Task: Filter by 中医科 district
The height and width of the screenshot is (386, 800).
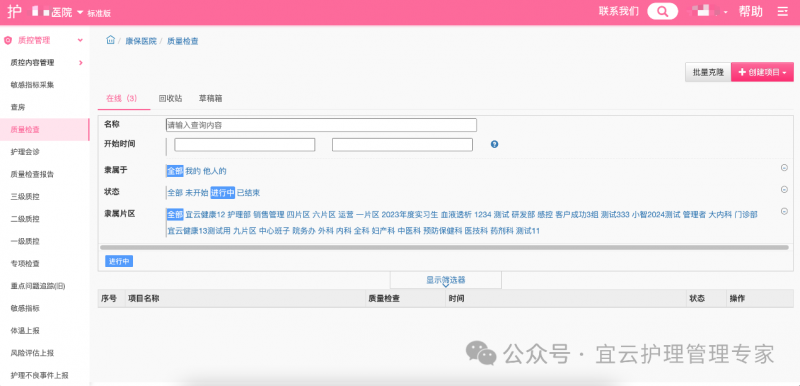Action: (409, 231)
